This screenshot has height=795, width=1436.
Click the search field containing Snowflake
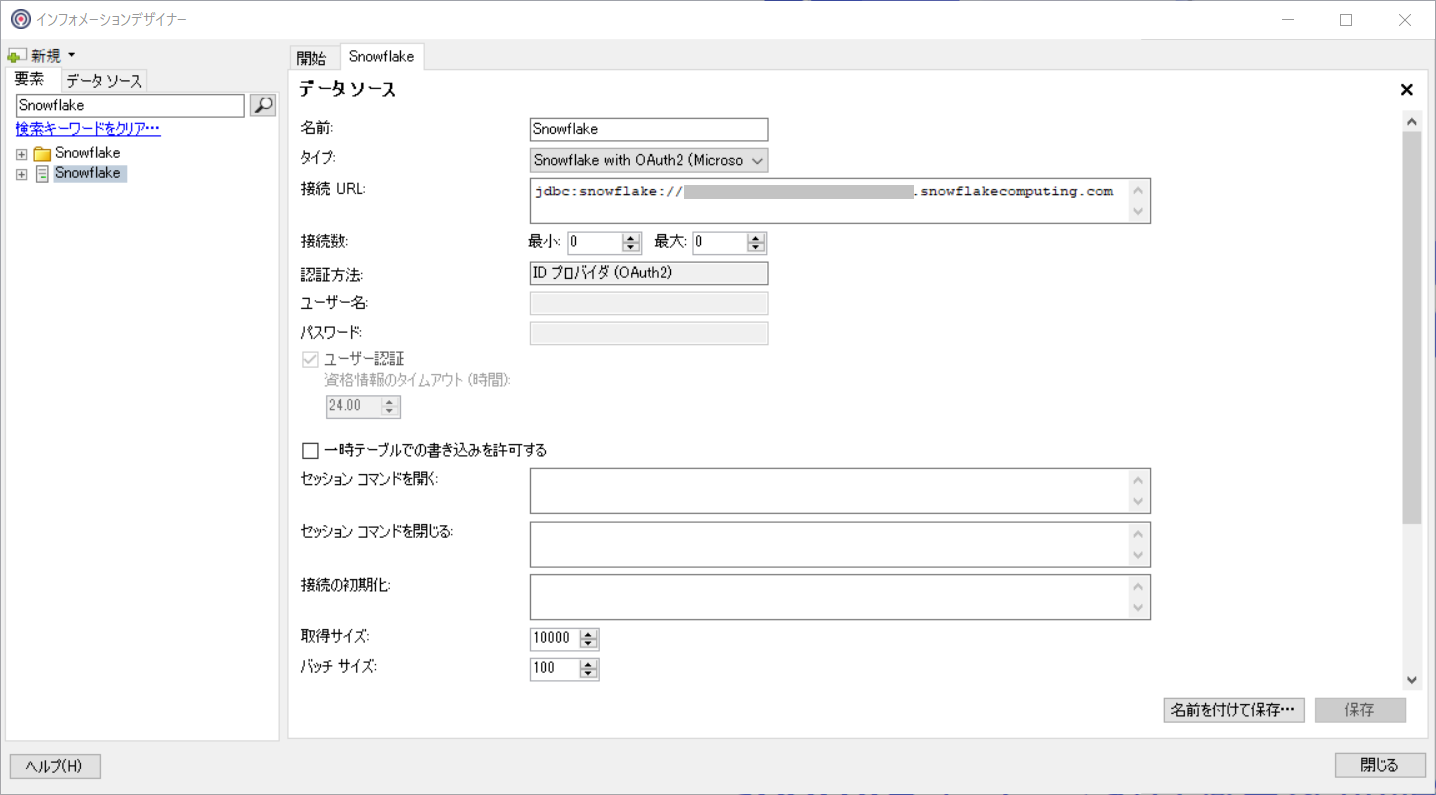pyautogui.click(x=130, y=105)
